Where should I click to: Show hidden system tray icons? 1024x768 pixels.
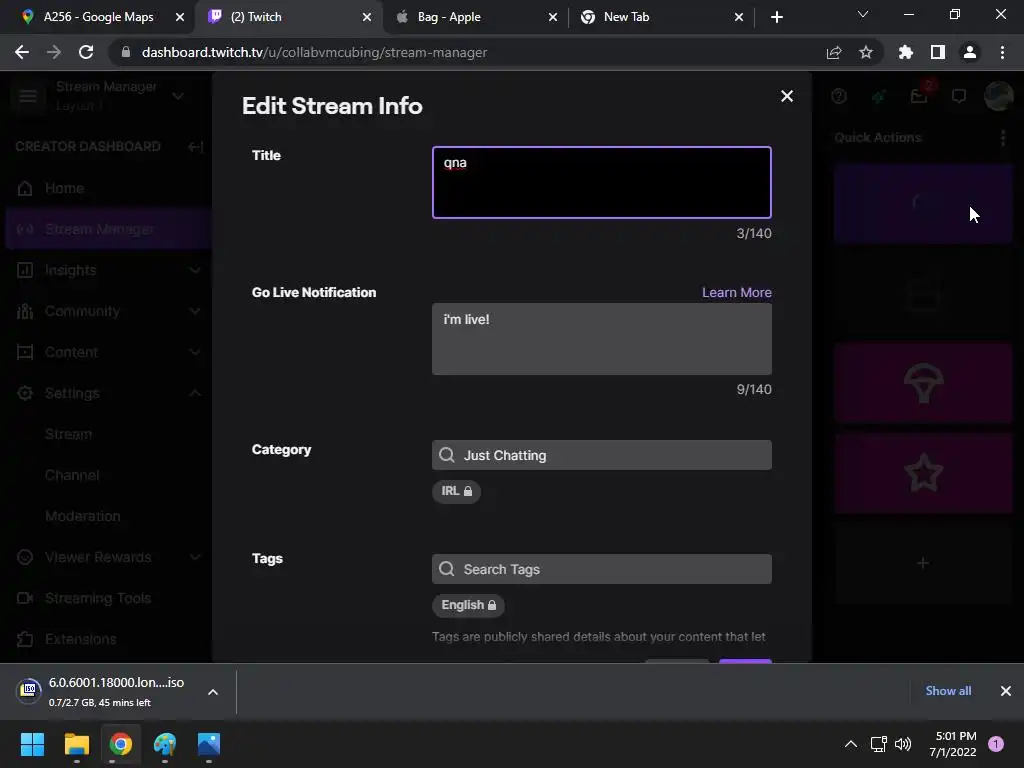point(851,744)
